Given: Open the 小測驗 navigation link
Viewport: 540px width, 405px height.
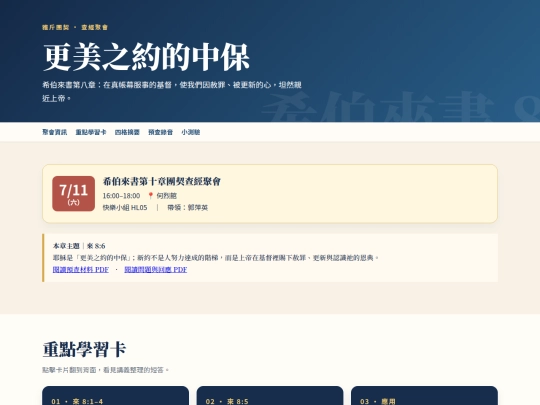Looking at the screenshot, I should (191, 132).
